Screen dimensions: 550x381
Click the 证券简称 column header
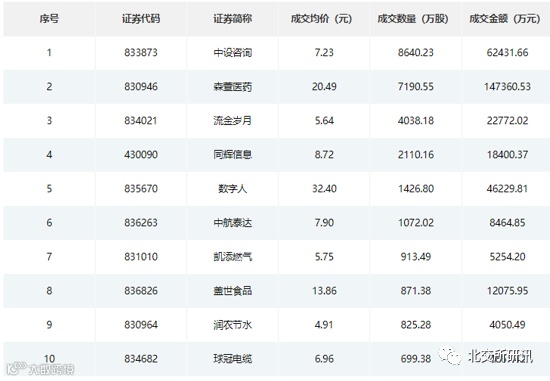[x=233, y=19]
